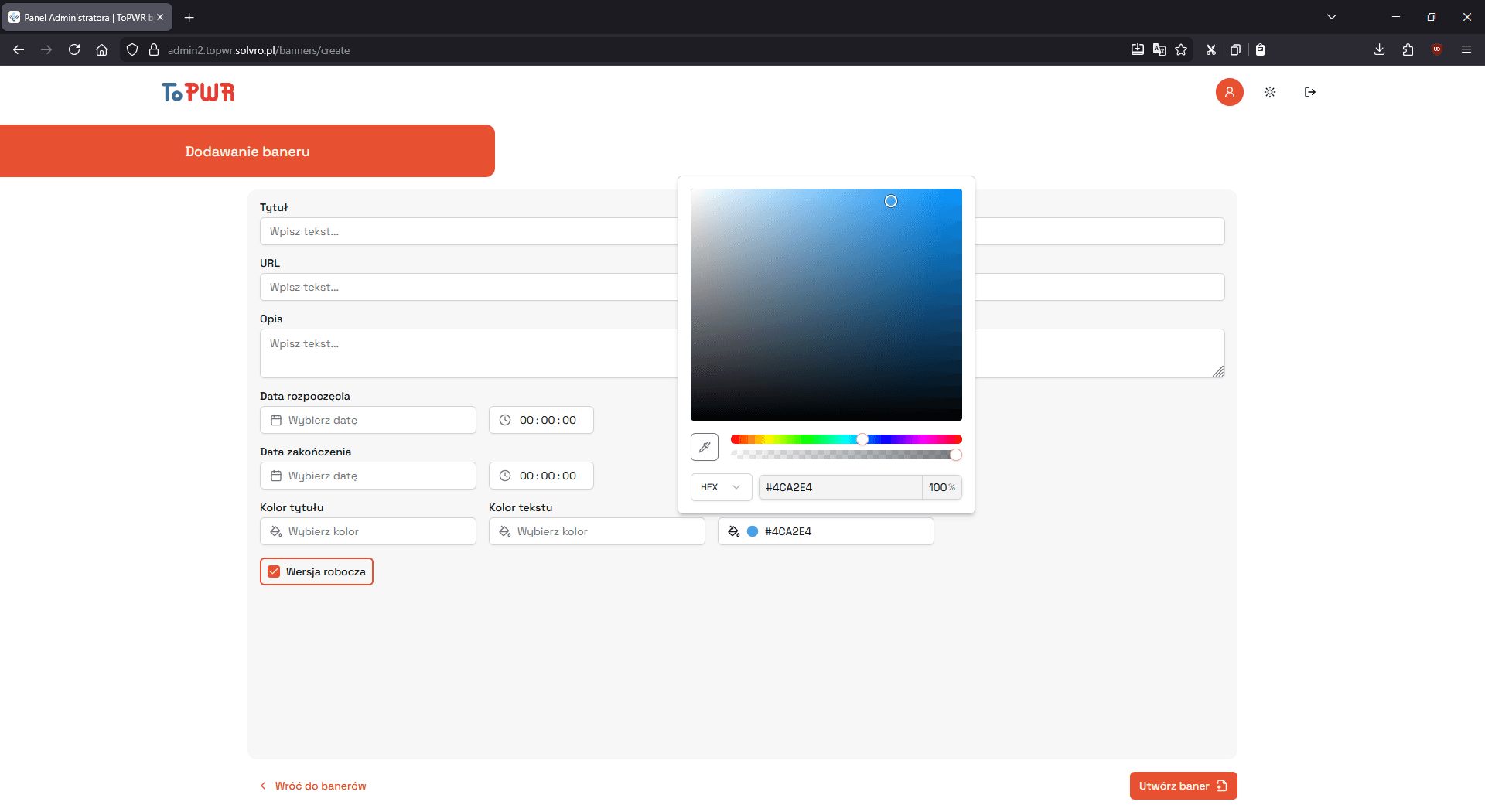1485x812 pixels.
Task: Select the eyedropper tool in the color picker
Action: coord(704,447)
